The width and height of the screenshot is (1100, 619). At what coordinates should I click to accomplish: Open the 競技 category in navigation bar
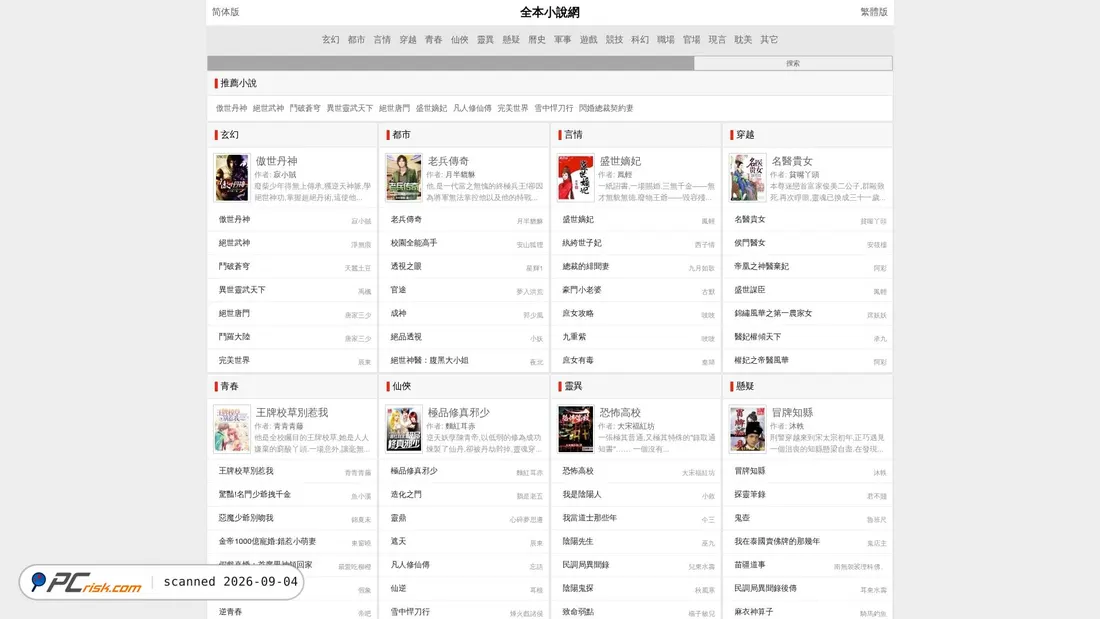[614, 40]
